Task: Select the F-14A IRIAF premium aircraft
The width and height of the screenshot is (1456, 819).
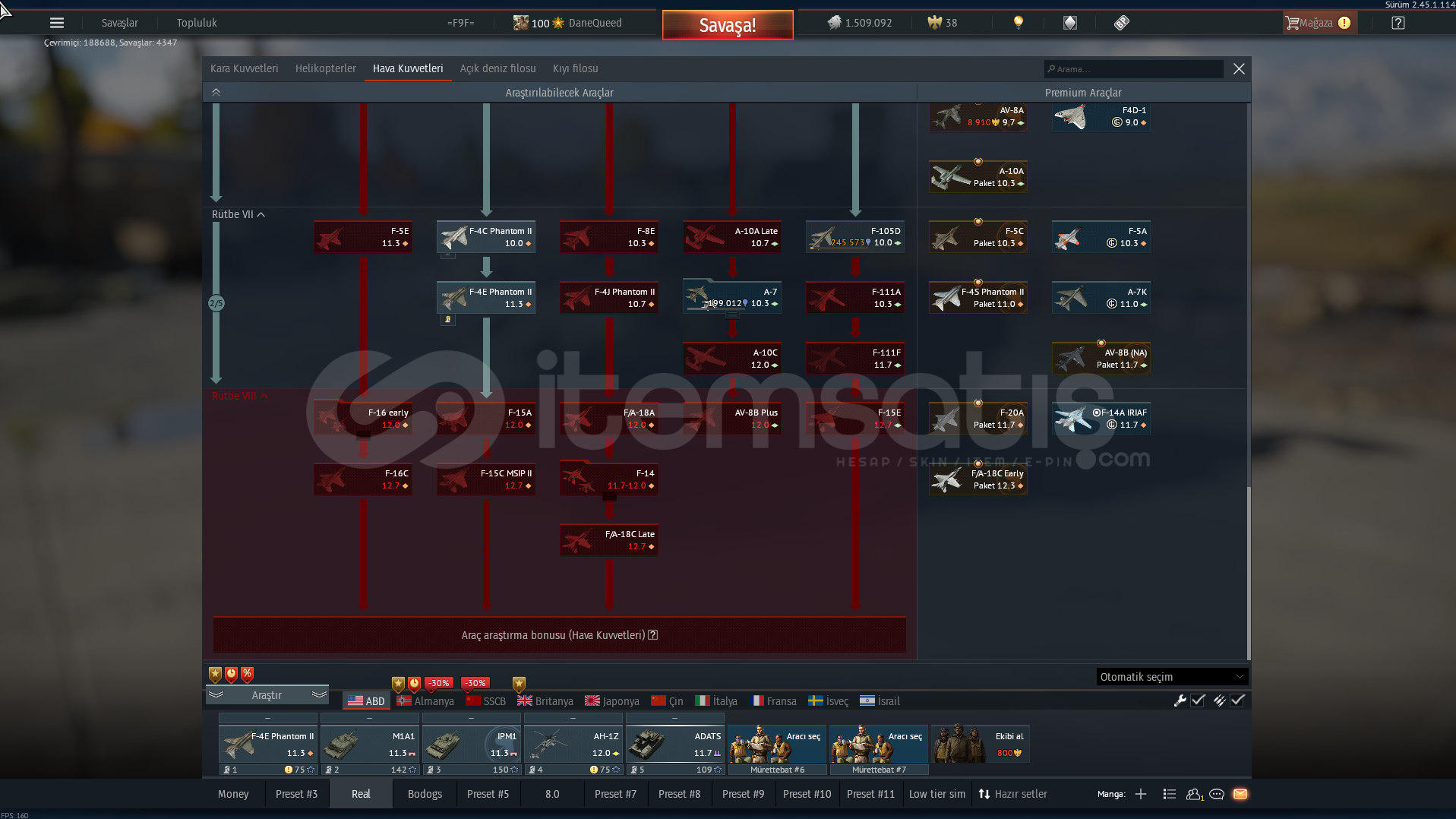Action: click(x=1101, y=419)
